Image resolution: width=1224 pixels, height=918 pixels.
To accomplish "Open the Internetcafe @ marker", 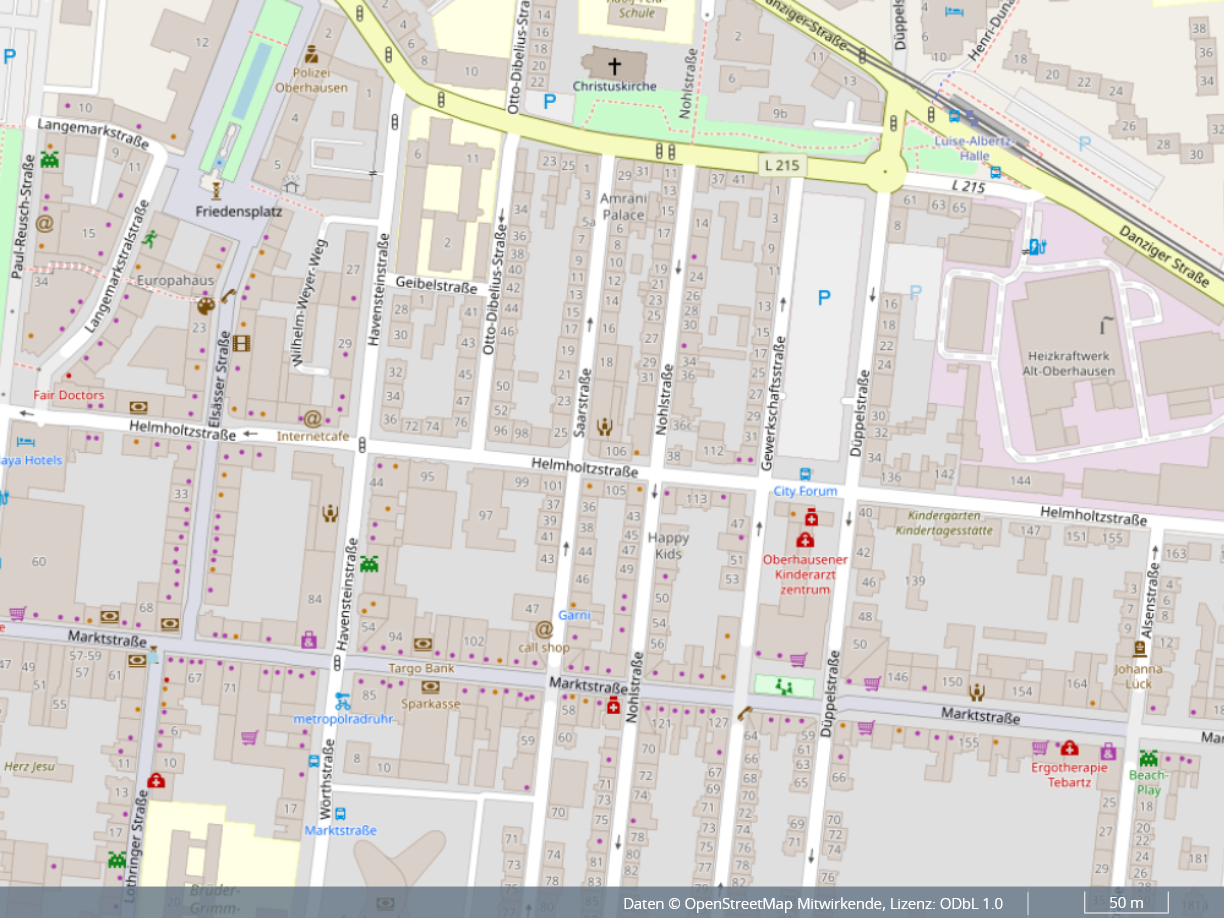I will tap(312, 418).
